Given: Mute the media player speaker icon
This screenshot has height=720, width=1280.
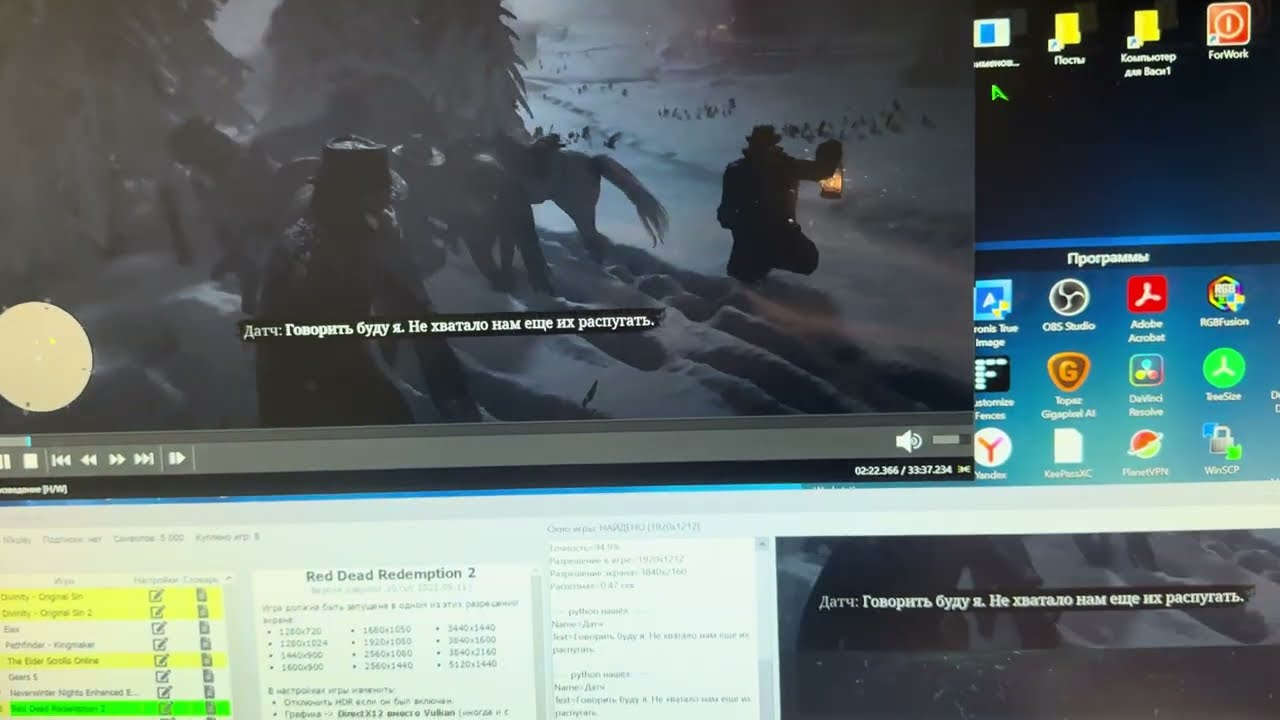Looking at the screenshot, I should click(x=908, y=441).
